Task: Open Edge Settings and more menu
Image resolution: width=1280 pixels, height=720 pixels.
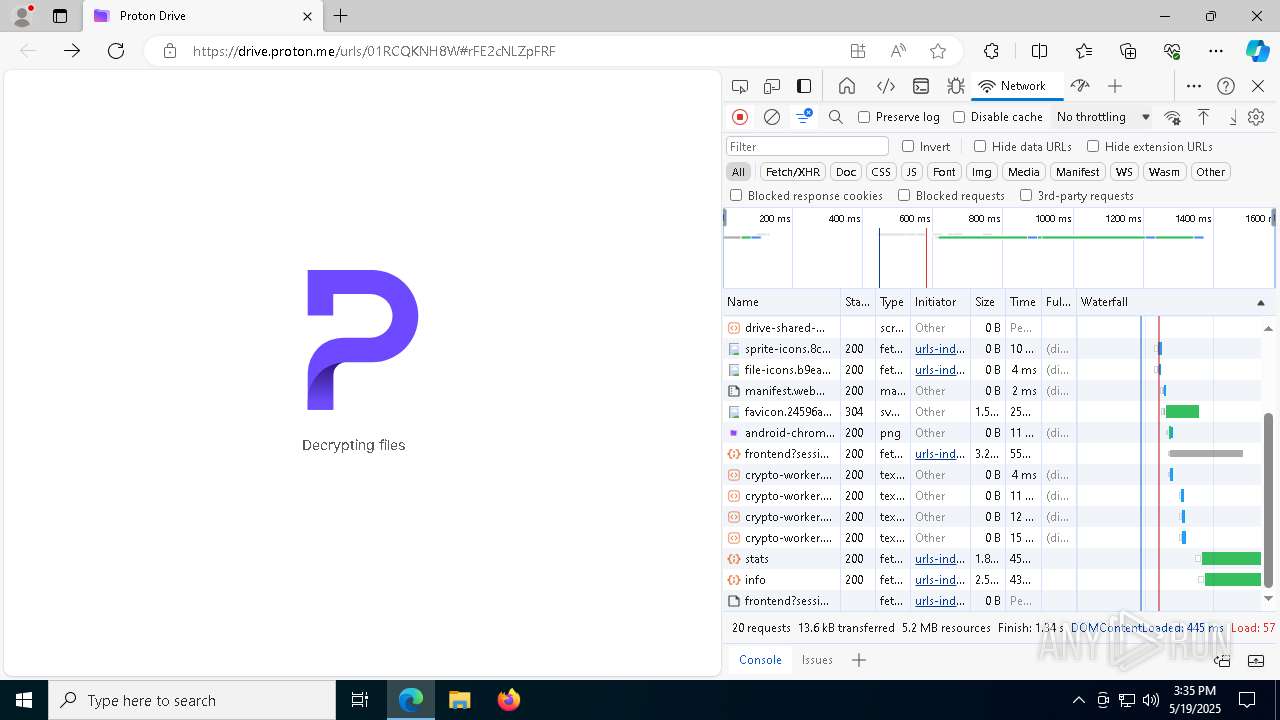Action: [x=1215, y=51]
